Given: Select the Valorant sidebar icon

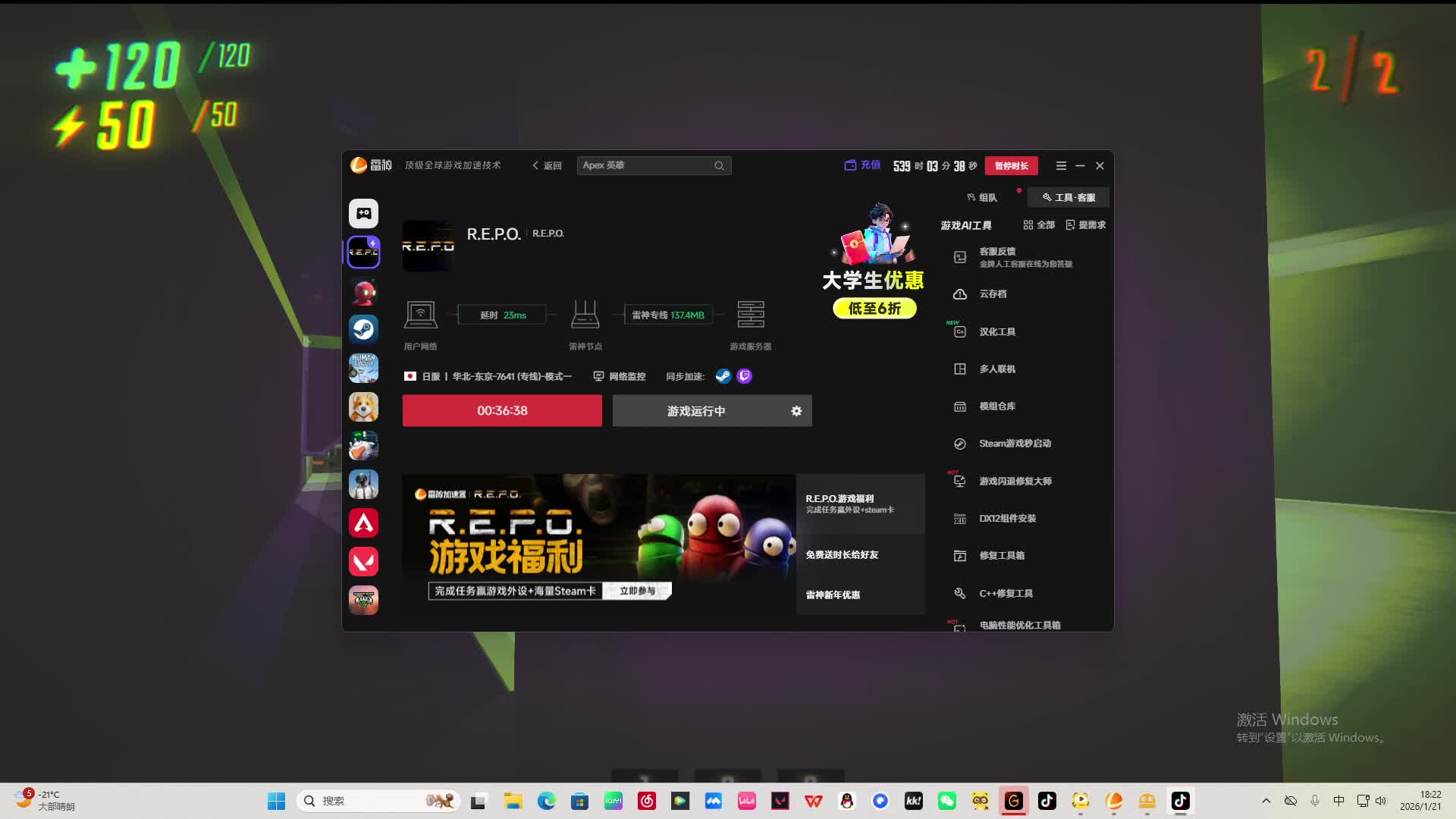Looking at the screenshot, I should (363, 562).
